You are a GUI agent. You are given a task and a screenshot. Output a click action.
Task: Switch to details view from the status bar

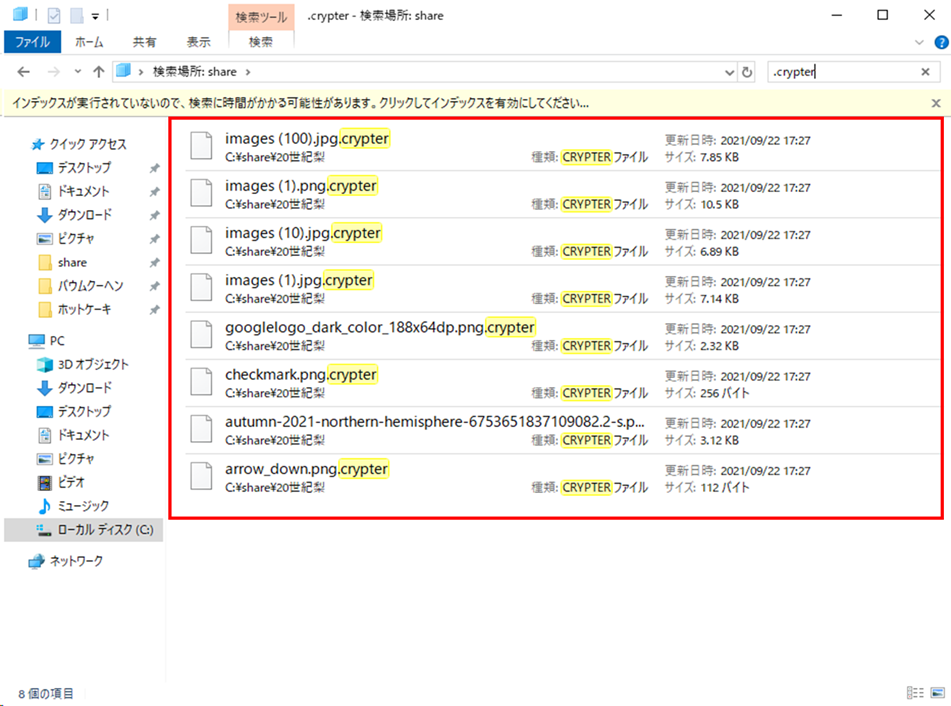[x=915, y=692]
